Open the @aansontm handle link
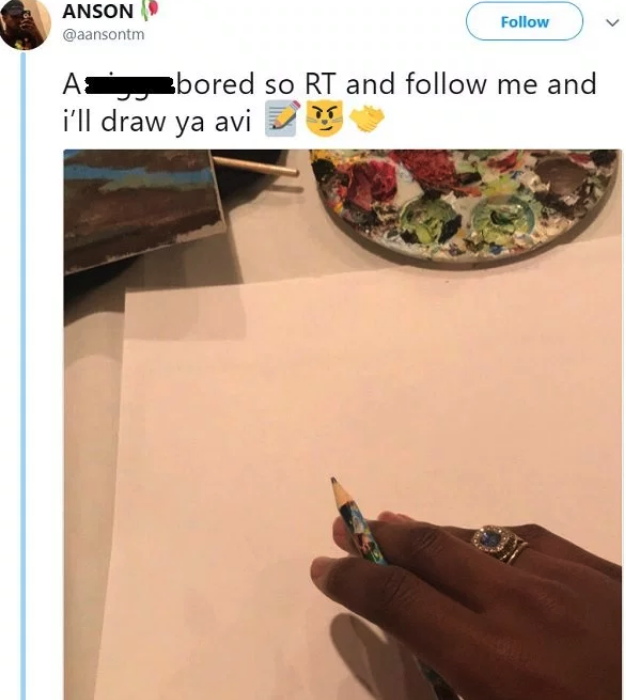The image size is (626, 700). (103, 35)
